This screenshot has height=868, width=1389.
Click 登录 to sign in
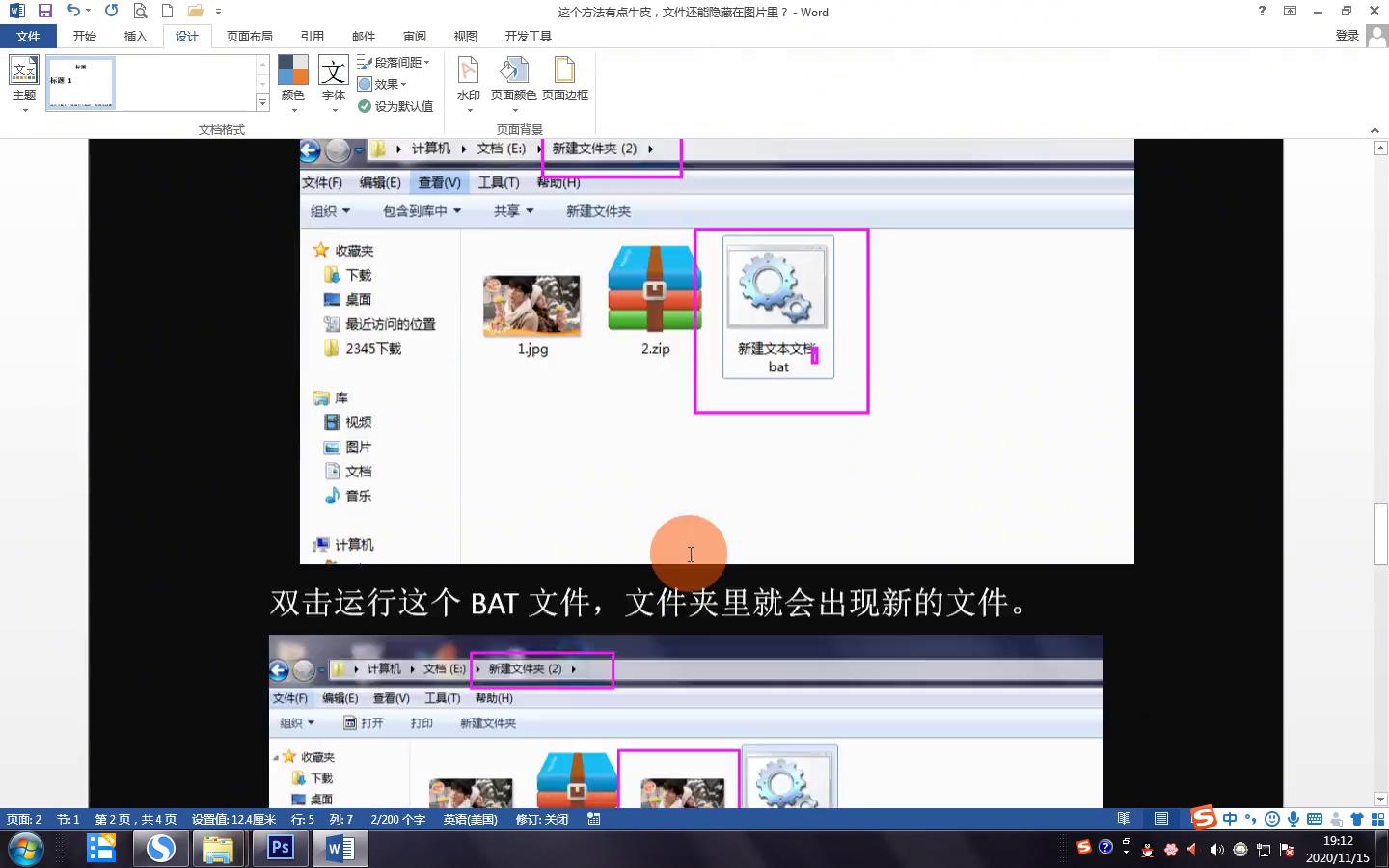(x=1347, y=36)
